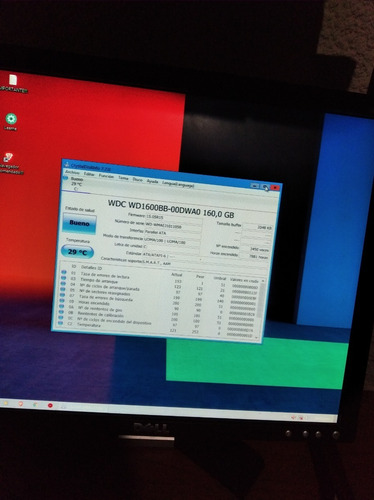The height and width of the screenshot is (500, 374).
Task: Select the Leeme gear desktop icon
Action: tap(11, 122)
